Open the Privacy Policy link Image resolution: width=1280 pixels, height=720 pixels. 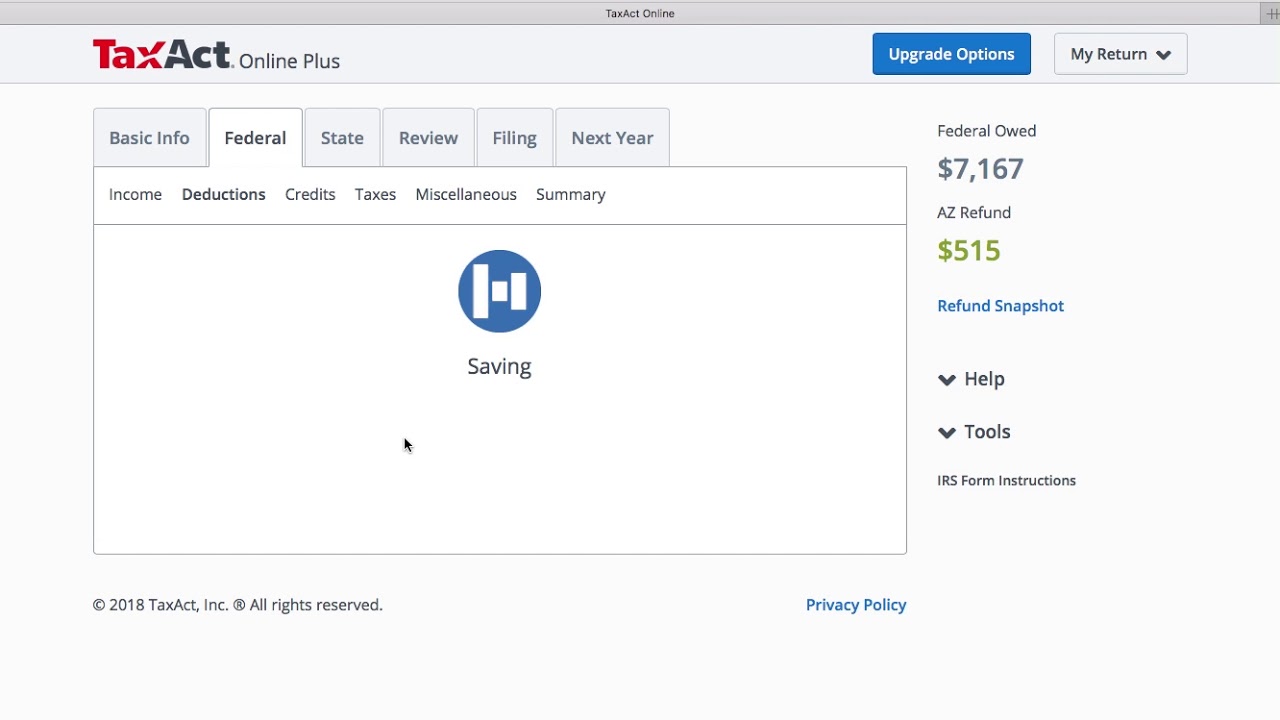point(856,605)
